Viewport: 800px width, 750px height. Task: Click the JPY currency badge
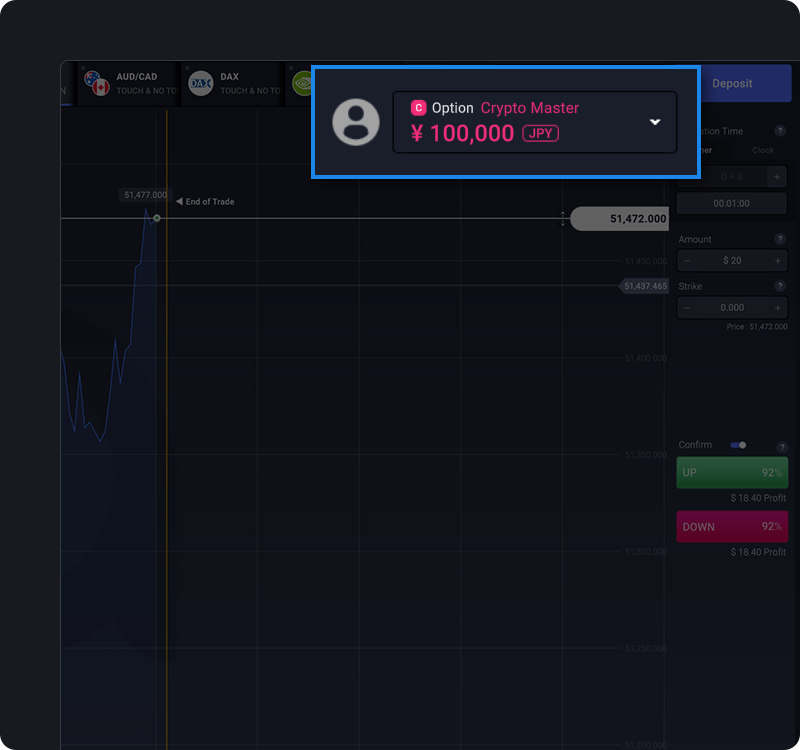tap(540, 133)
